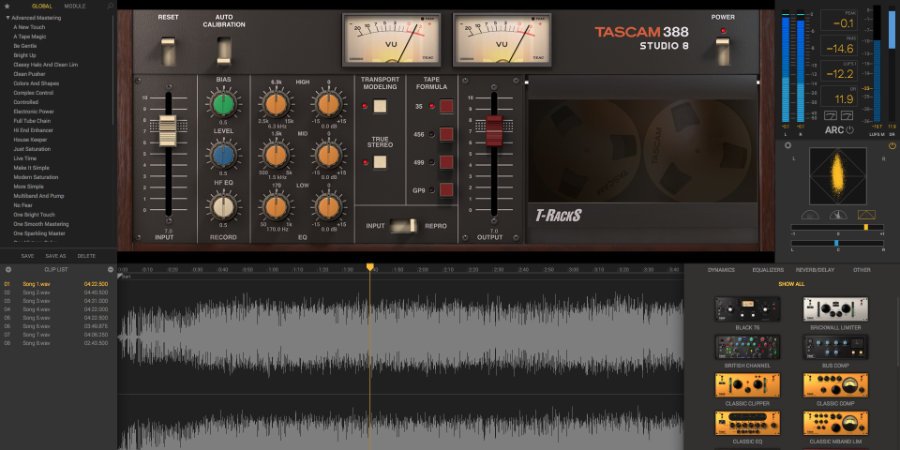Toggle the POWER lever switch
900x450 pixels.
coord(723,52)
